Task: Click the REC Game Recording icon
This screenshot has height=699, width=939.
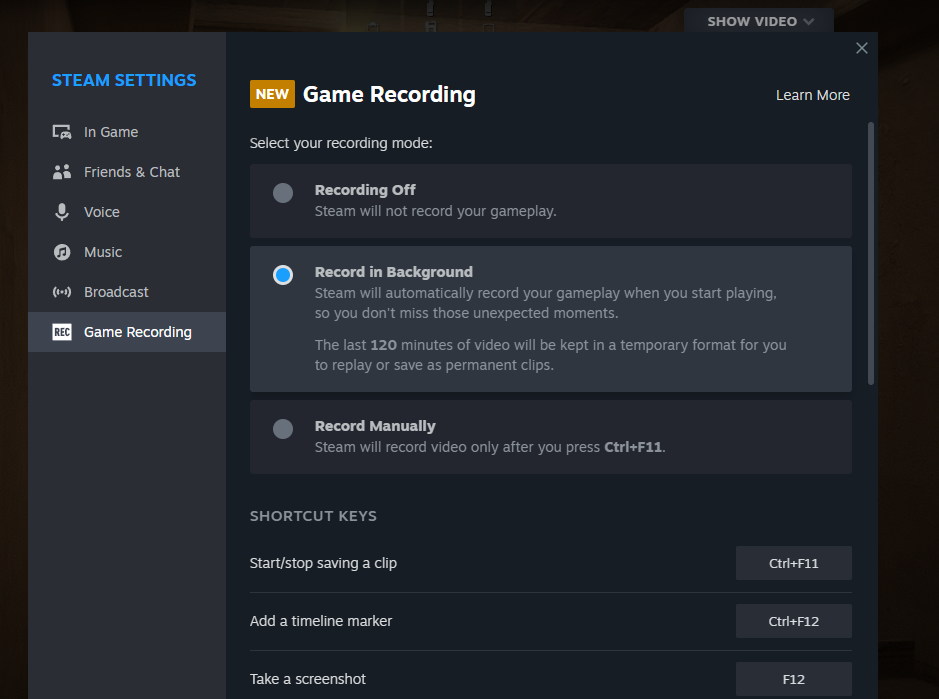Action: pos(62,332)
